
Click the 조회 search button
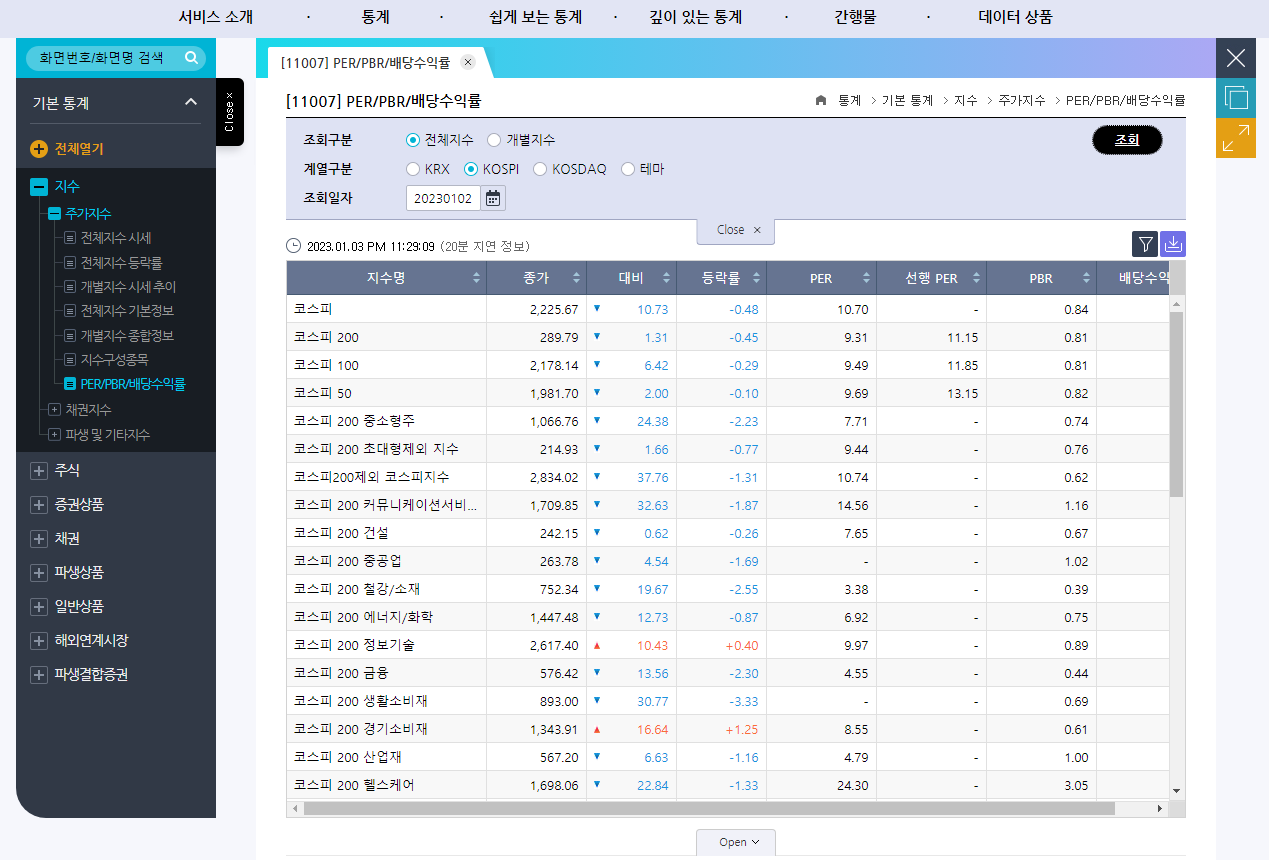(x=1127, y=140)
